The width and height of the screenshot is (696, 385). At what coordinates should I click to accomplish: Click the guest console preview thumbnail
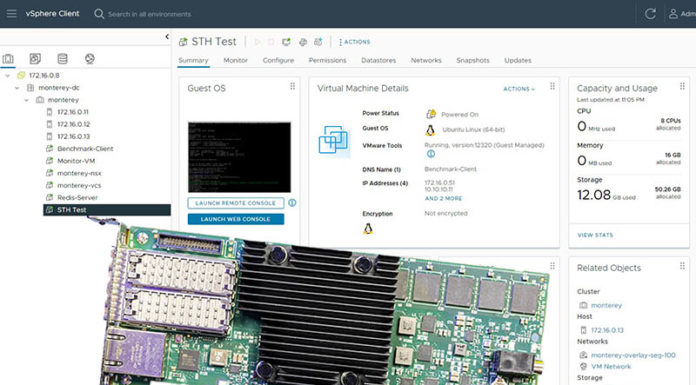tap(239, 157)
